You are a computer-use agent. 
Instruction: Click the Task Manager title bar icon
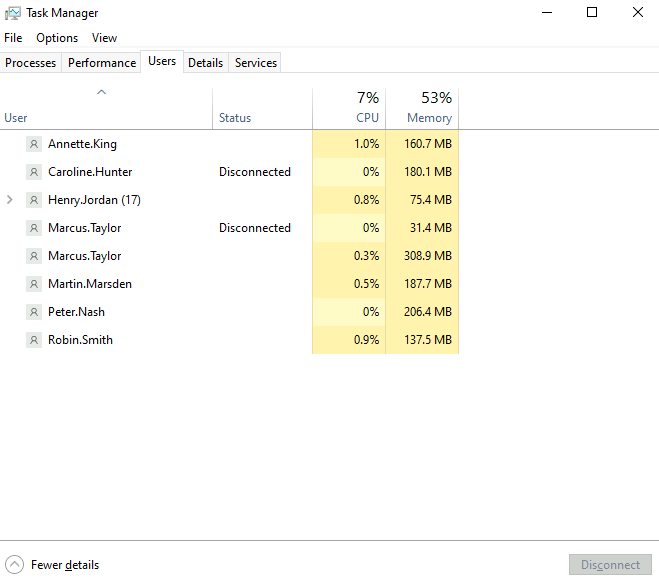pos(13,13)
